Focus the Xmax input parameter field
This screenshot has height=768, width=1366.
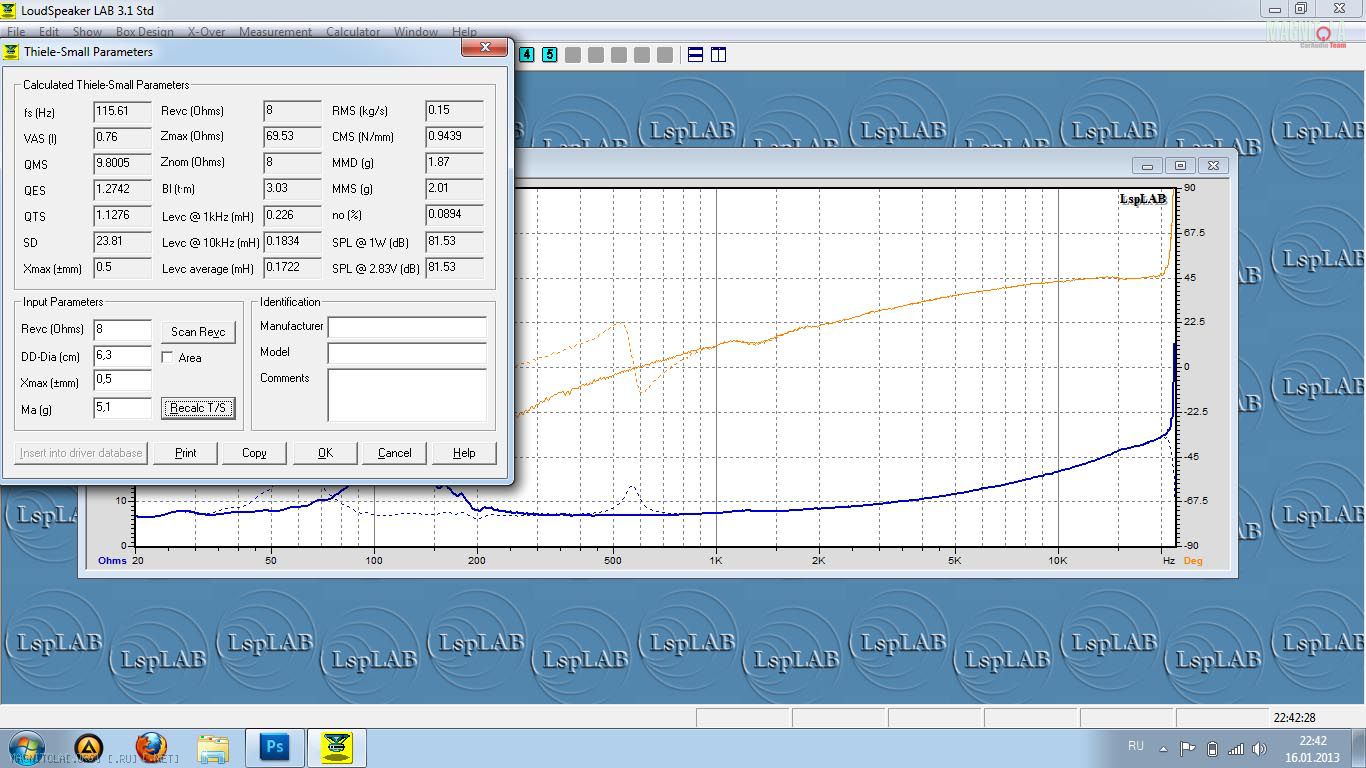[x=123, y=380]
